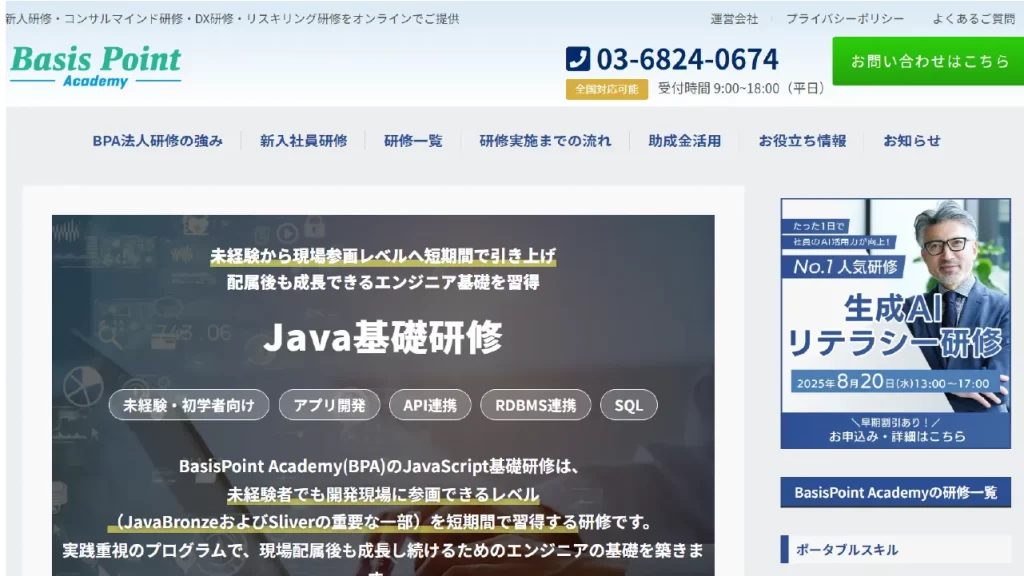Open the プライバシーポリシー link
The width and height of the screenshot is (1024, 576).
tap(843, 17)
